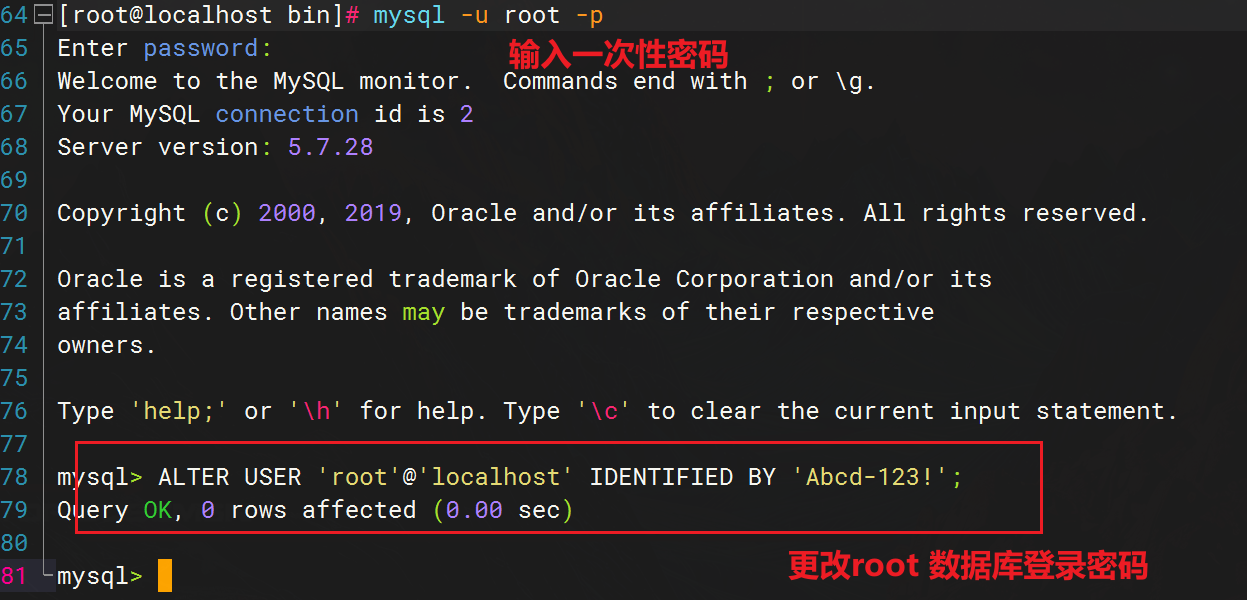Click the '\h' string on line 76
Image resolution: width=1247 pixels, height=600 pixels.
pos(316,411)
